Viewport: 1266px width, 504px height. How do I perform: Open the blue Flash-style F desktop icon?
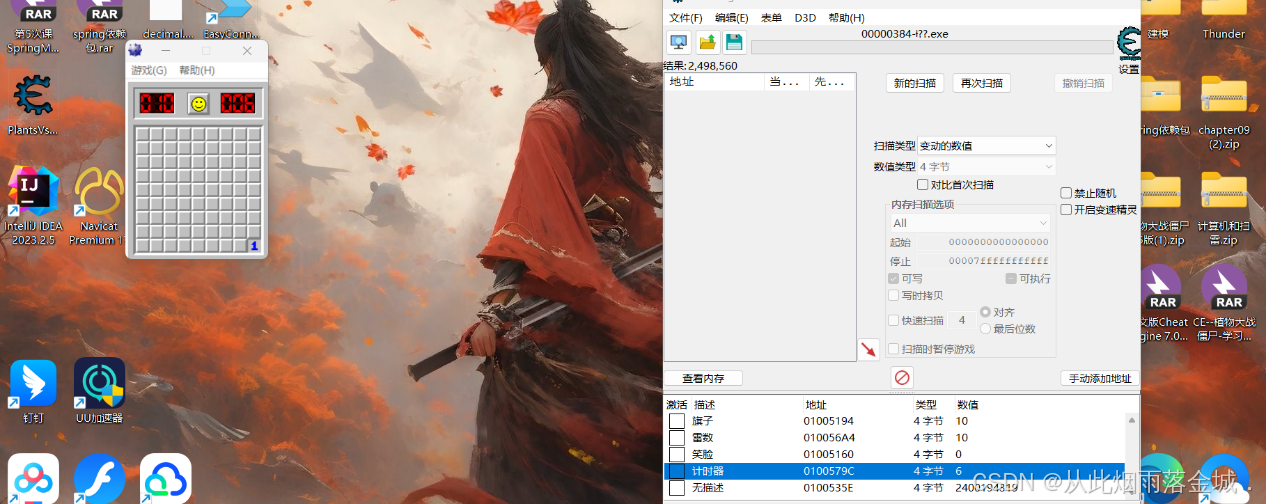(98, 478)
